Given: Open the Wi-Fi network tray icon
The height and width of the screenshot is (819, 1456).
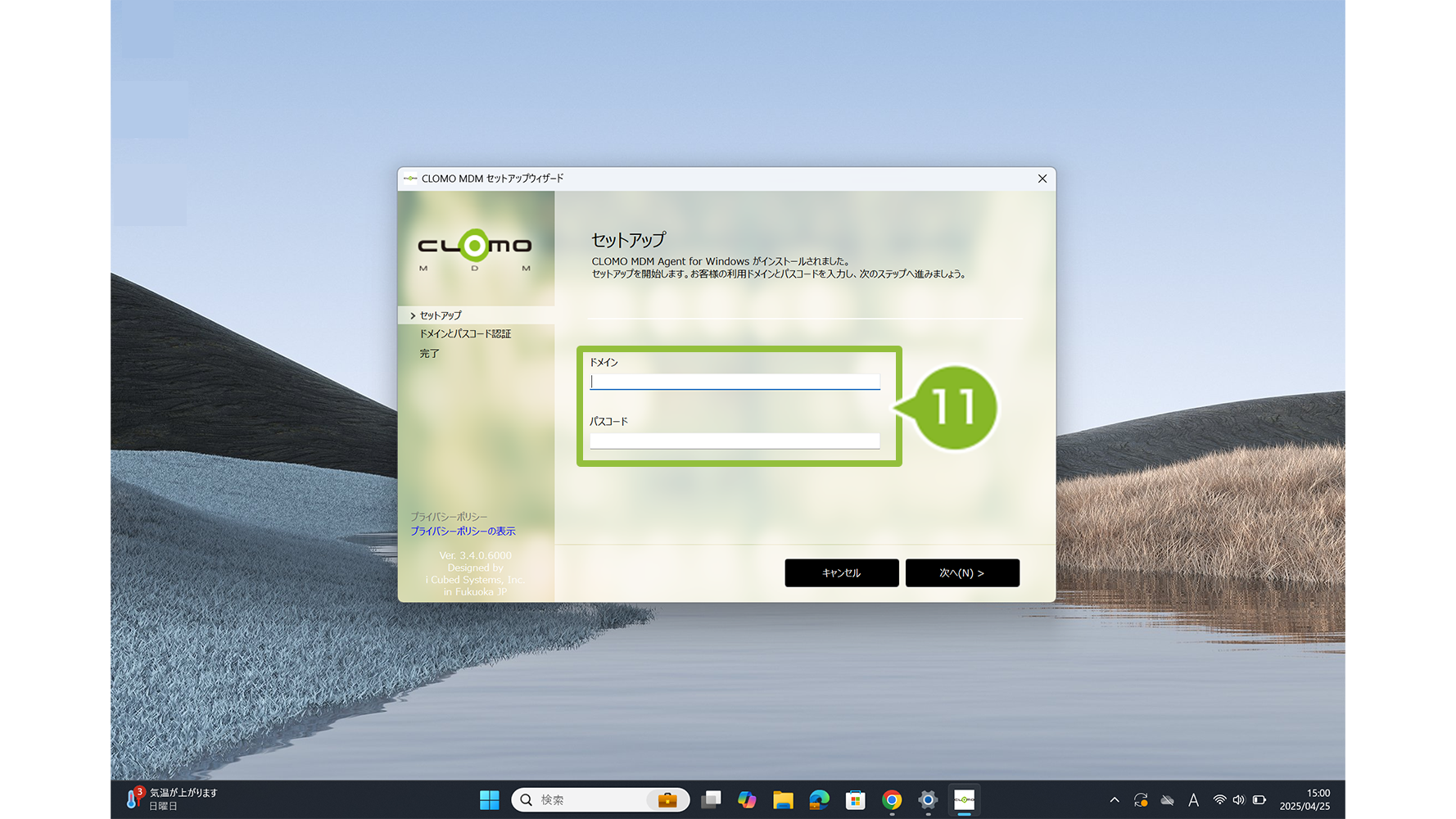Looking at the screenshot, I should [1219, 800].
